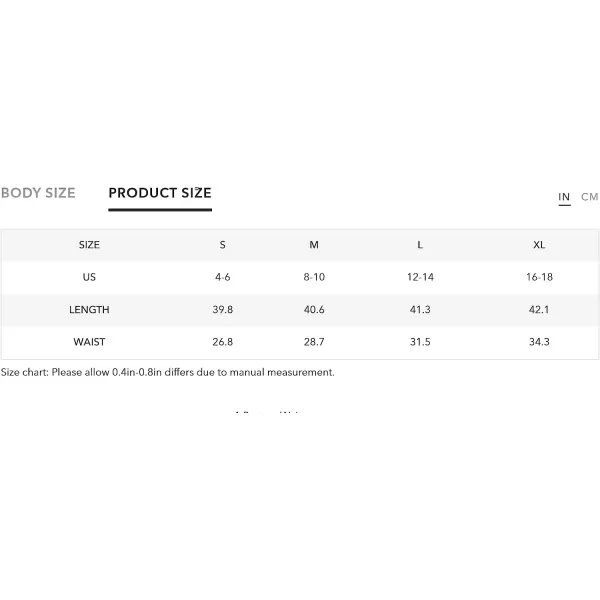This screenshot has height=600, width=600.
Task: Click the size chart measurement note
Action: (168, 372)
